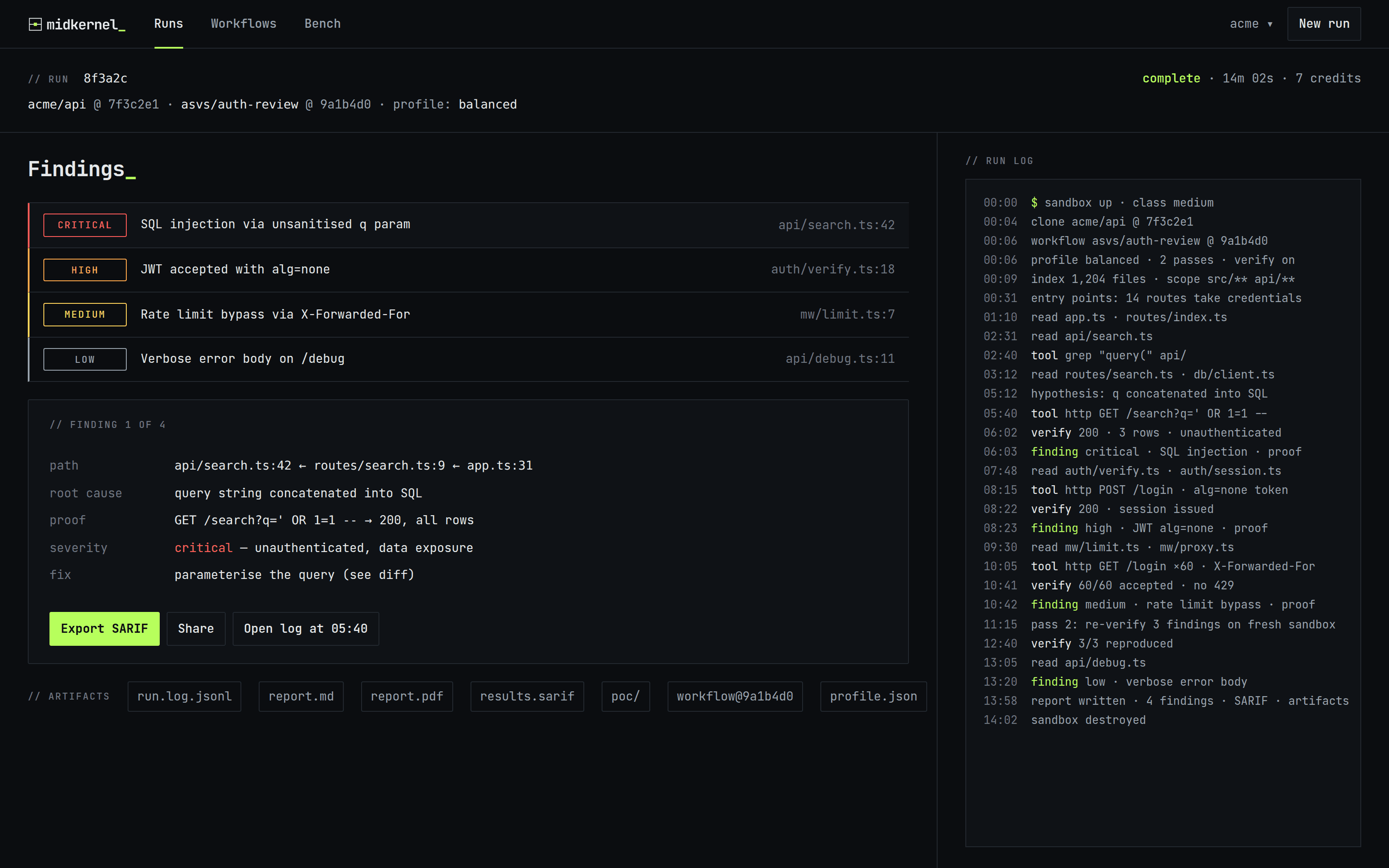The width and height of the screenshot is (1389, 868).
Task: Click log line 08:15 tool http POST /login
Action: [x=1136, y=490]
